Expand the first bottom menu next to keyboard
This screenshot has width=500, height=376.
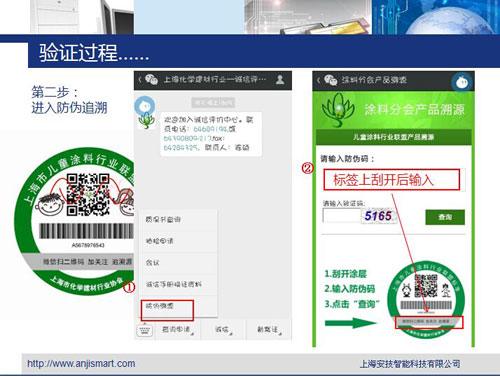click(x=177, y=330)
